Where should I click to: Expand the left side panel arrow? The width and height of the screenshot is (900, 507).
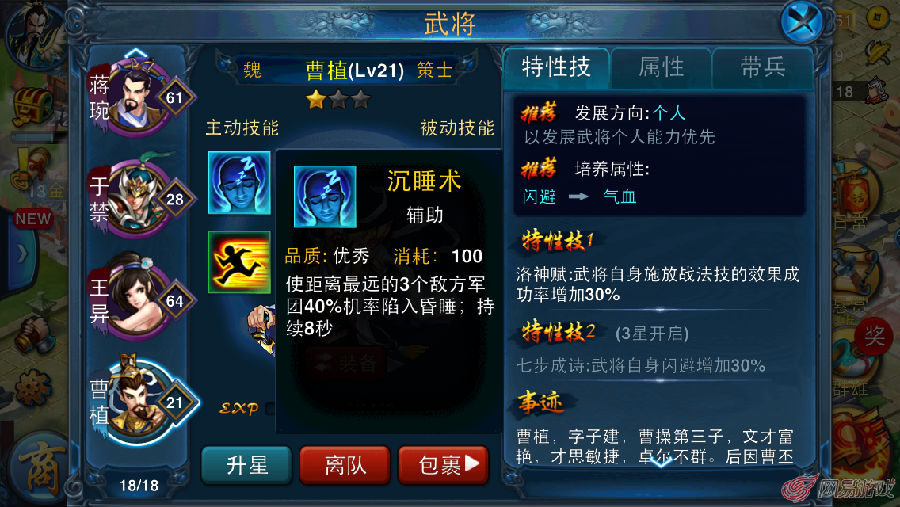tap(22, 253)
